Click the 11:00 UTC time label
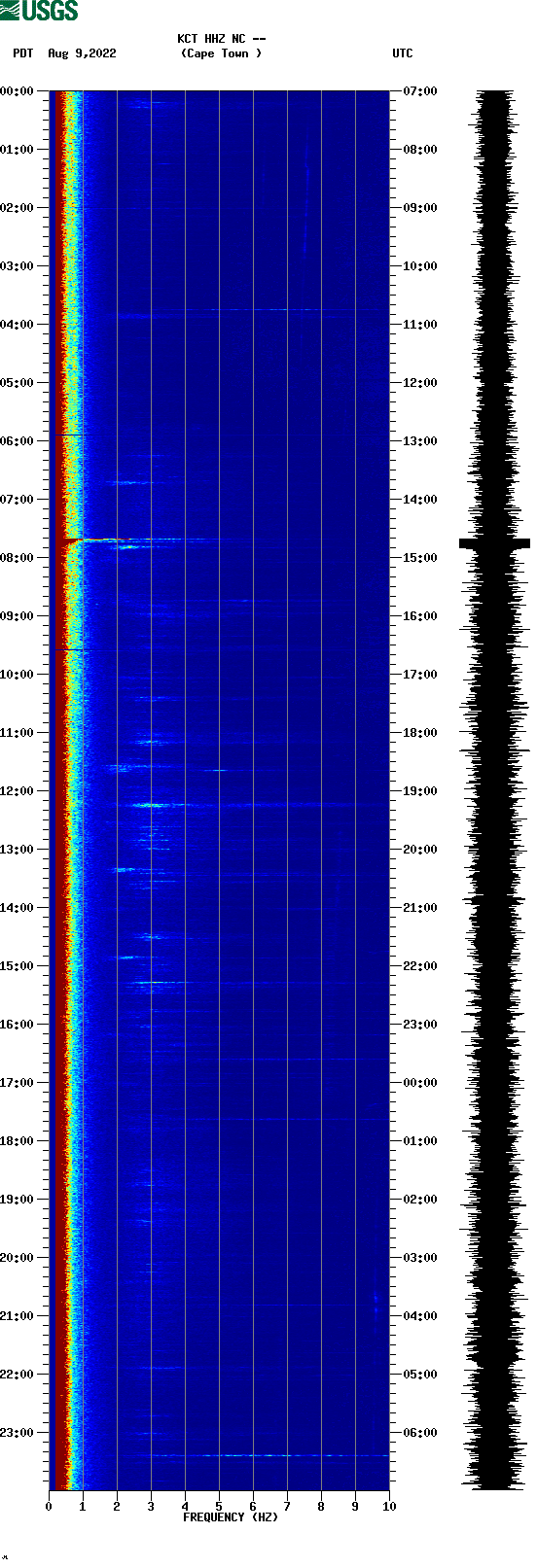The image size is (537, 1568). (419, 325)
